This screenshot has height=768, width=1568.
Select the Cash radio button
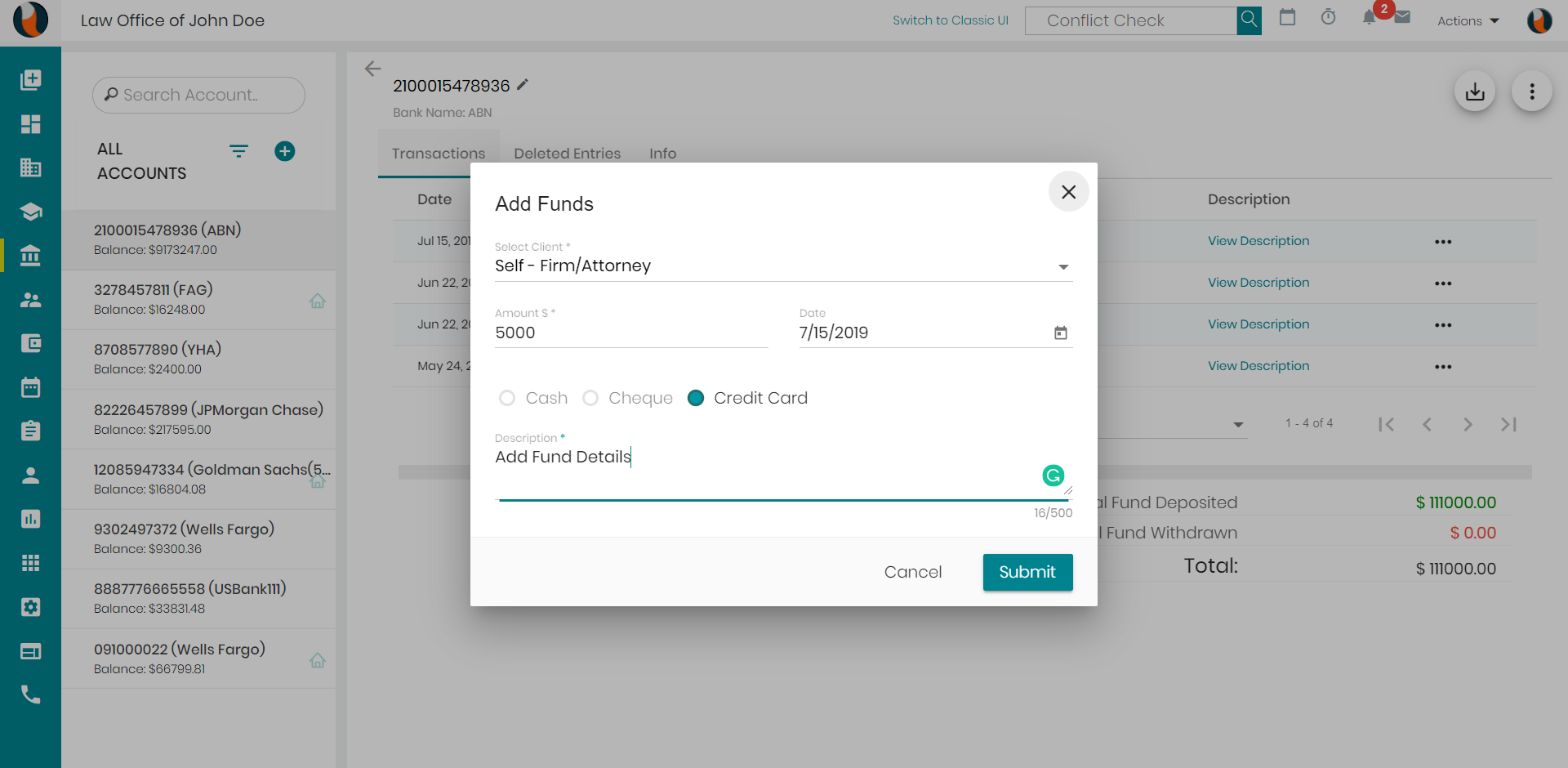click(507, 398)
